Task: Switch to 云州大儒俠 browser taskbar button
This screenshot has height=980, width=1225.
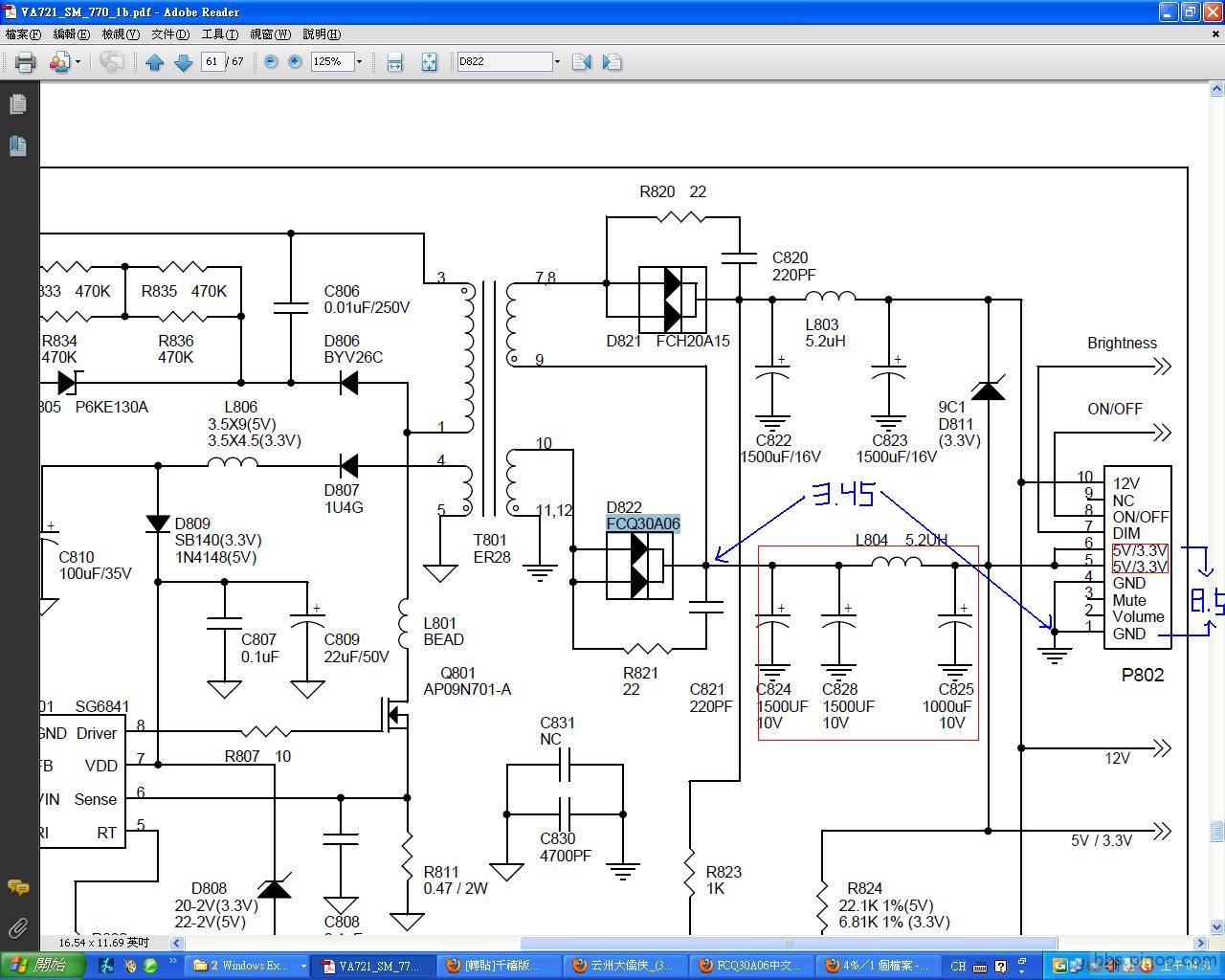Action: pyautogui.click(x=623, y=966)
